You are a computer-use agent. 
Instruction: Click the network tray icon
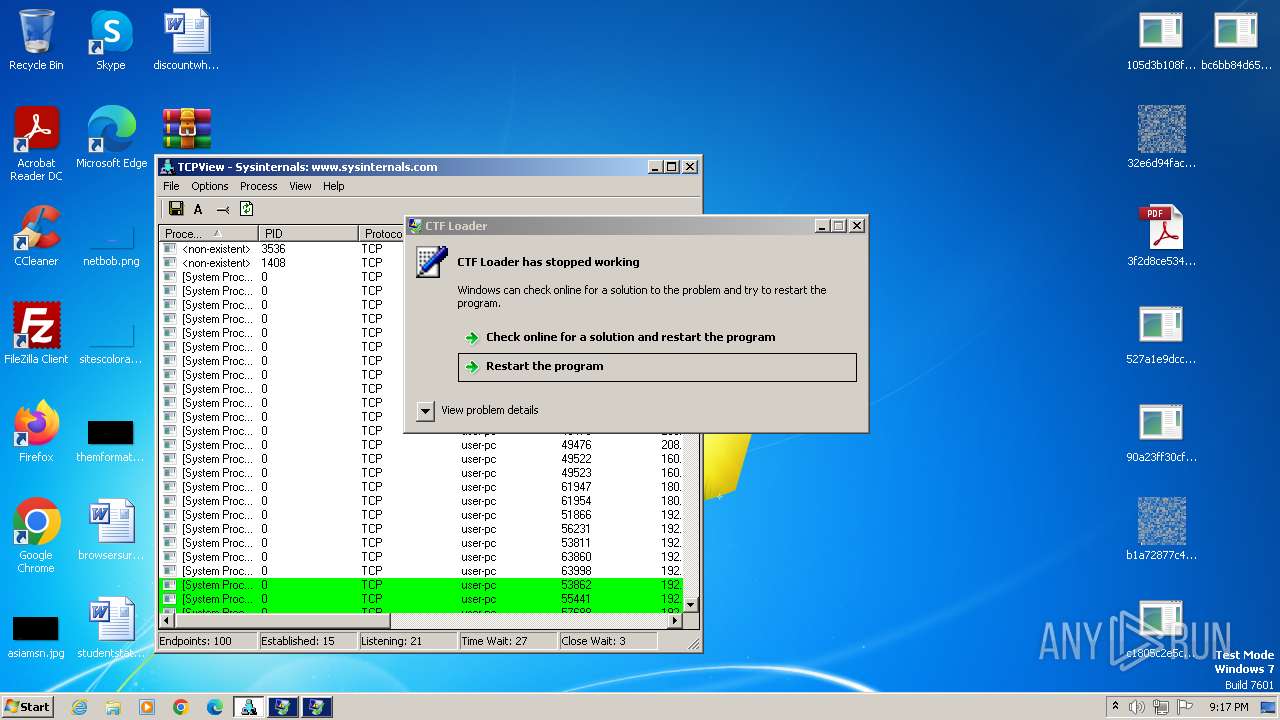click(1161, 707)
